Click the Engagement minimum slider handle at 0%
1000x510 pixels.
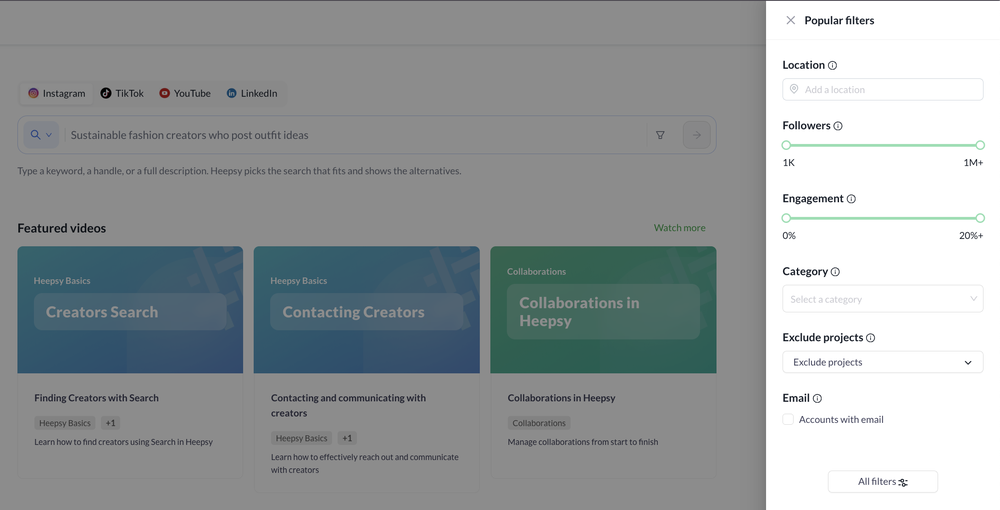click(786, 218)
